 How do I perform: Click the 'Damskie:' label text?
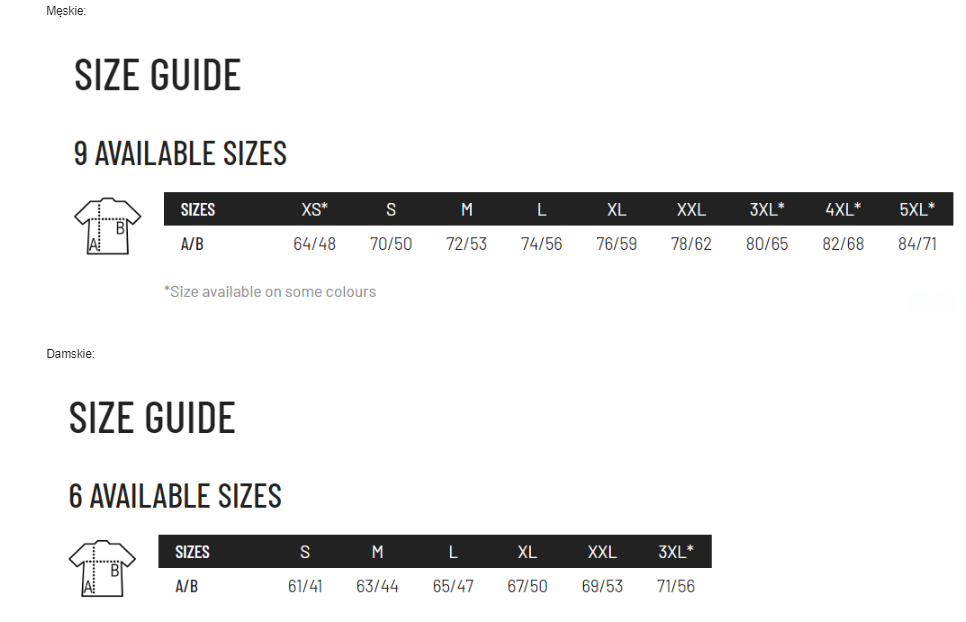pyautogui.click(x=70, y=354)
